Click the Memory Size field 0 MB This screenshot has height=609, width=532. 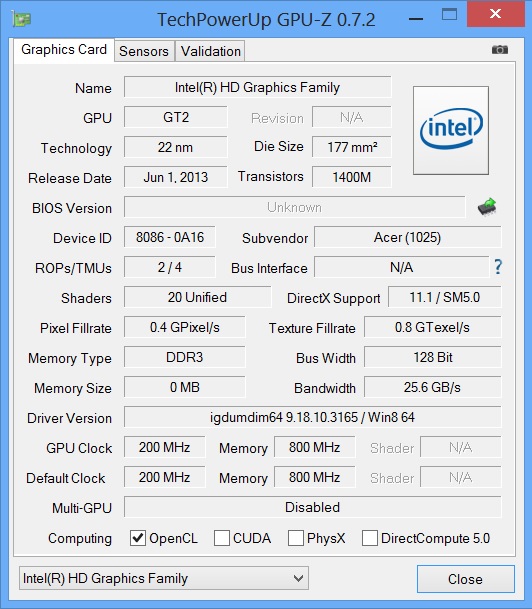pyautogui.click(x=185, y=387)
